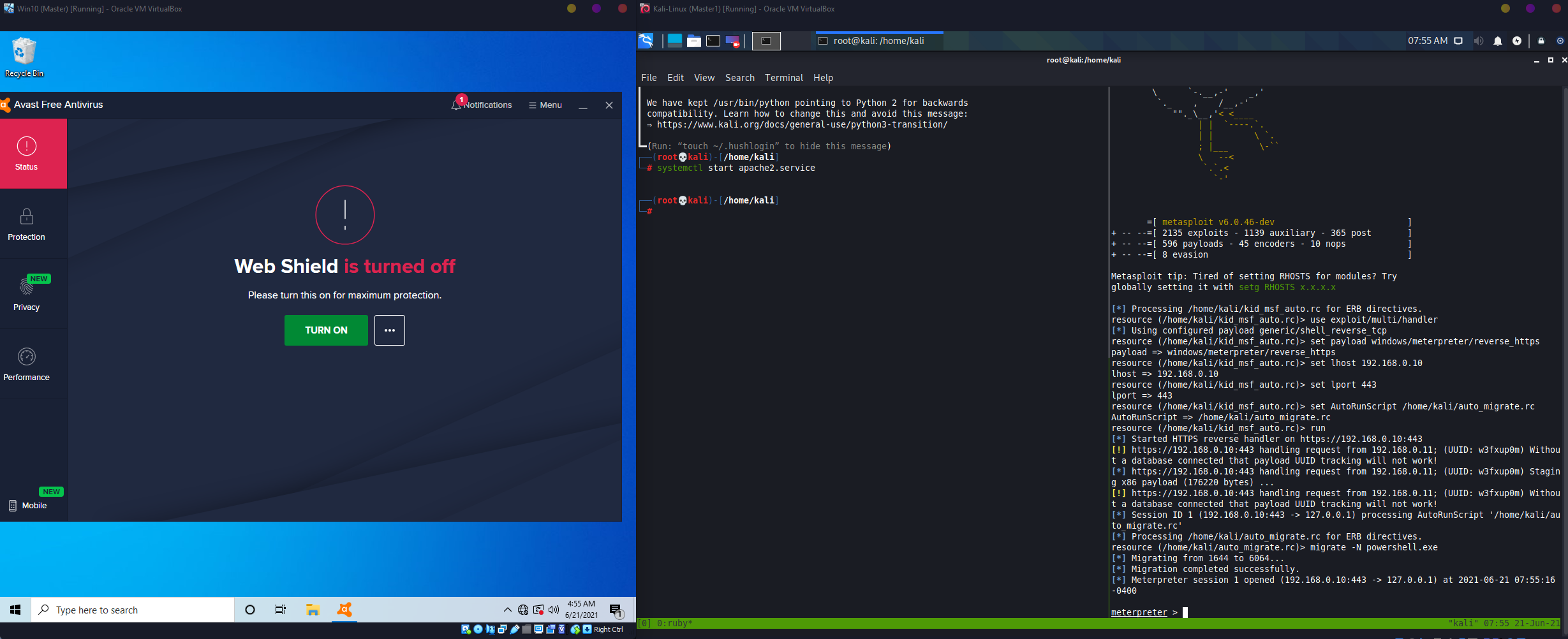Toggle Kali volume icon in panel
This screenshot has width=1568, height=639.
1479,41
